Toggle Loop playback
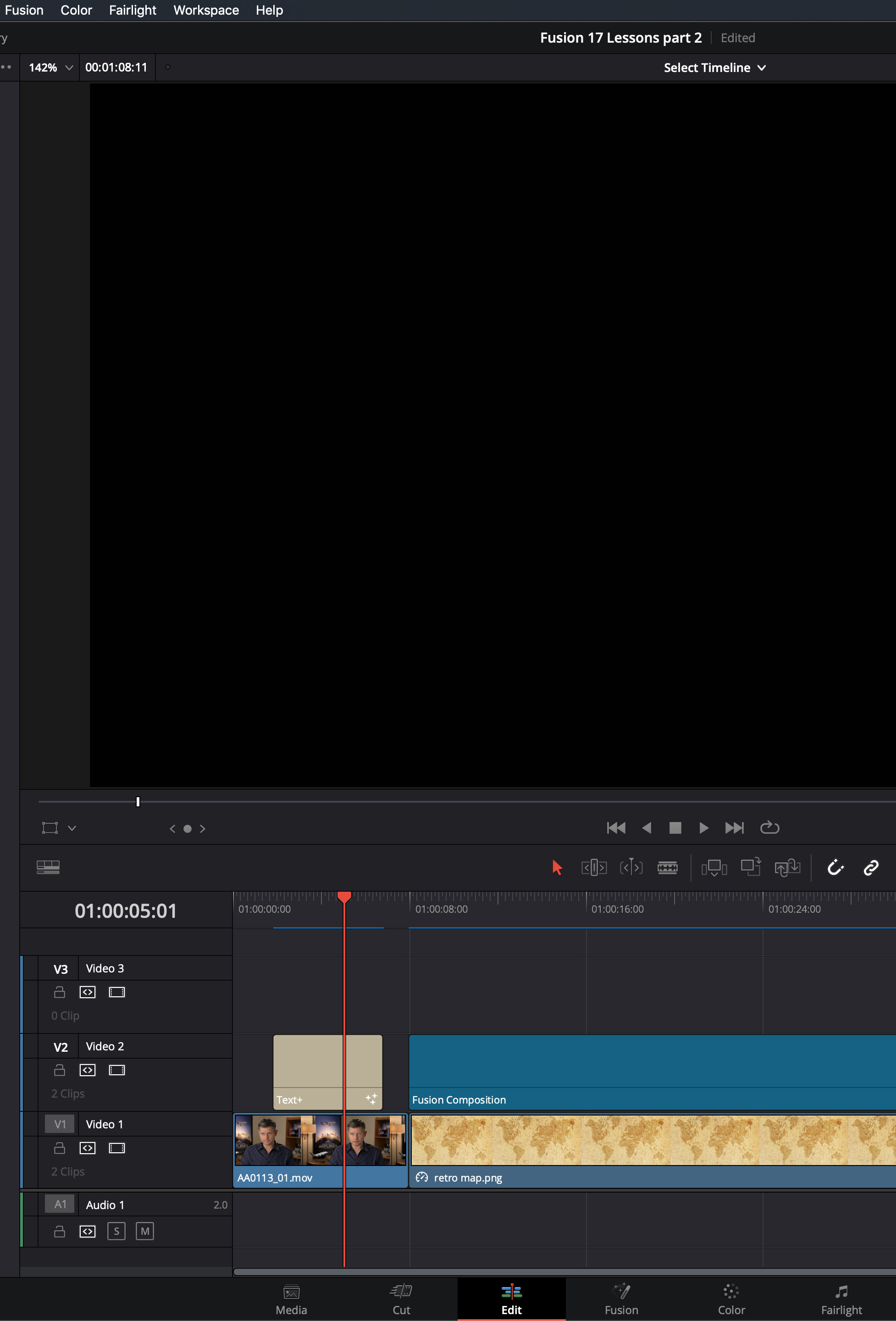 tap(770, 827)
